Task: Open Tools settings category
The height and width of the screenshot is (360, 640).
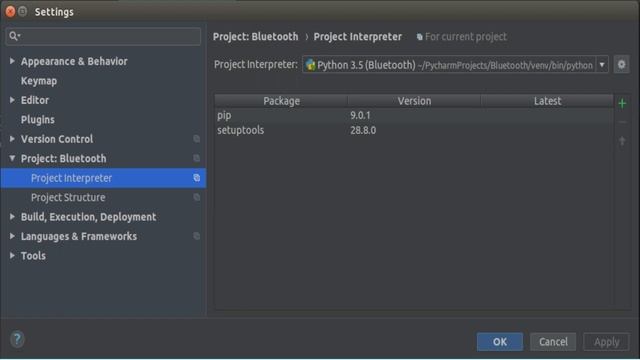Action: (x=33, y=256)
